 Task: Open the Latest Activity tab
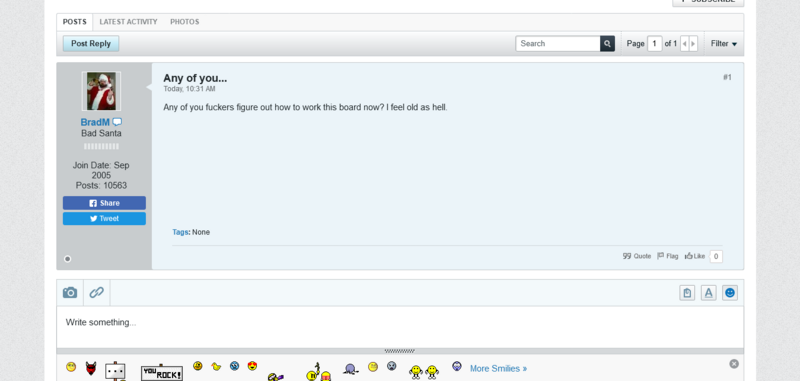click(128, 22)
